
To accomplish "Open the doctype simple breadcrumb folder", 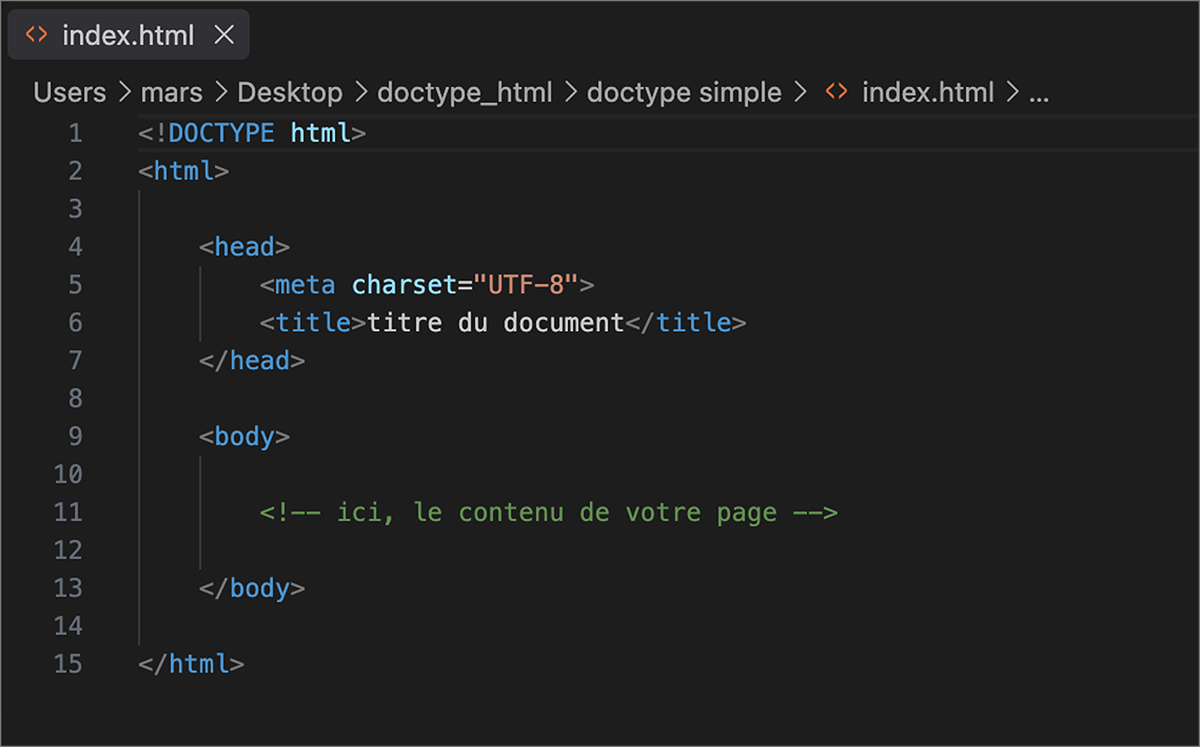I will [684, 93].
